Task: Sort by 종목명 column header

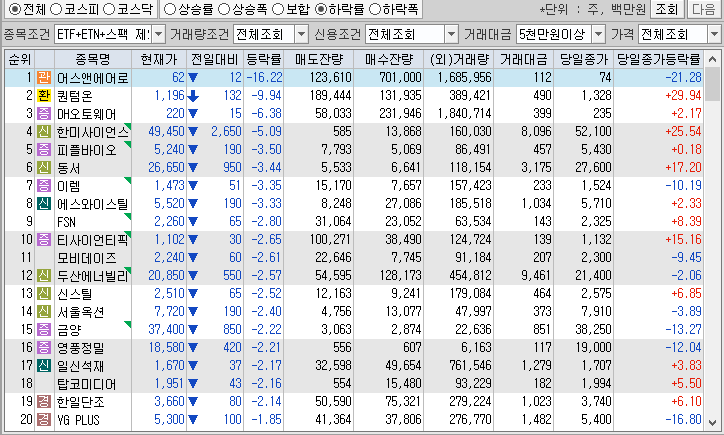Action: (93, 59)
